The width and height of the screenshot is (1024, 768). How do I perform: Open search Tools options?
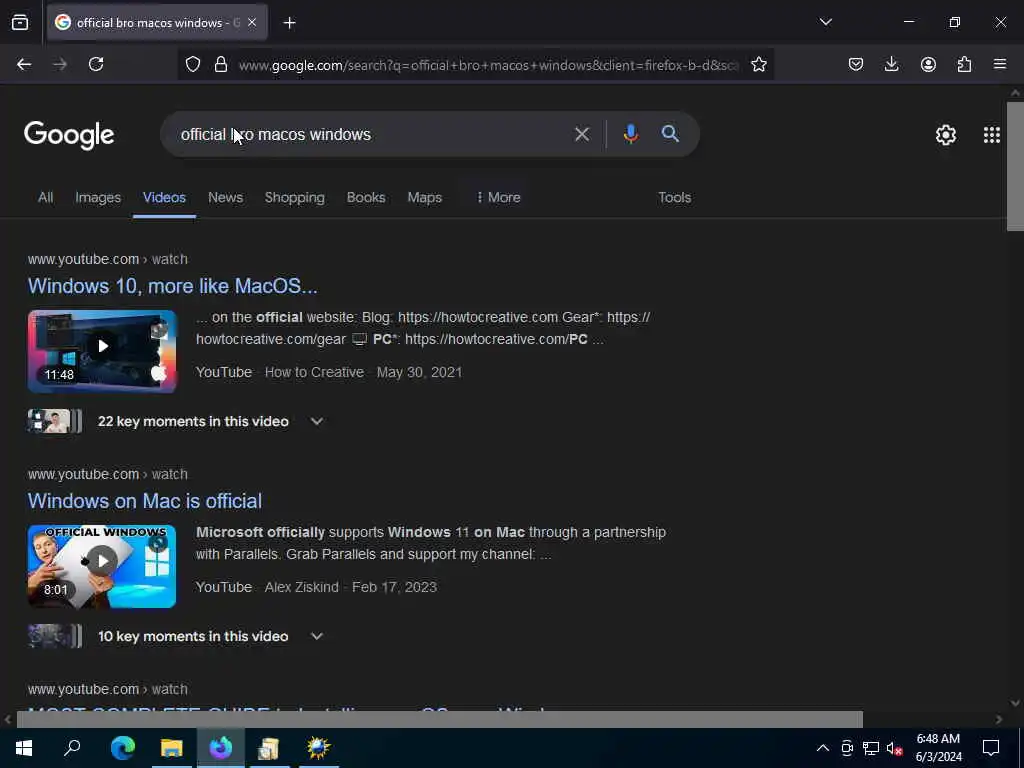pos(675,197)
